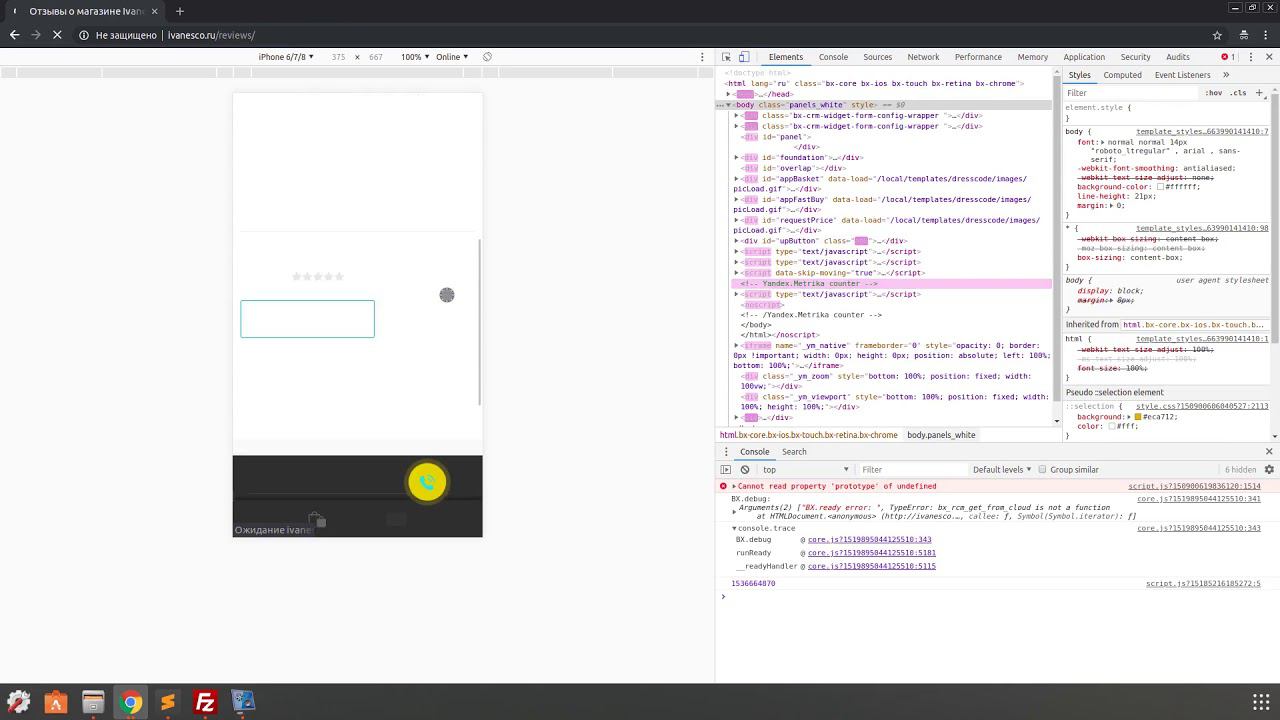Switch to the Network tab
Image resolution: width=1280 pixels, height=720 pixels.
[923, 57]
